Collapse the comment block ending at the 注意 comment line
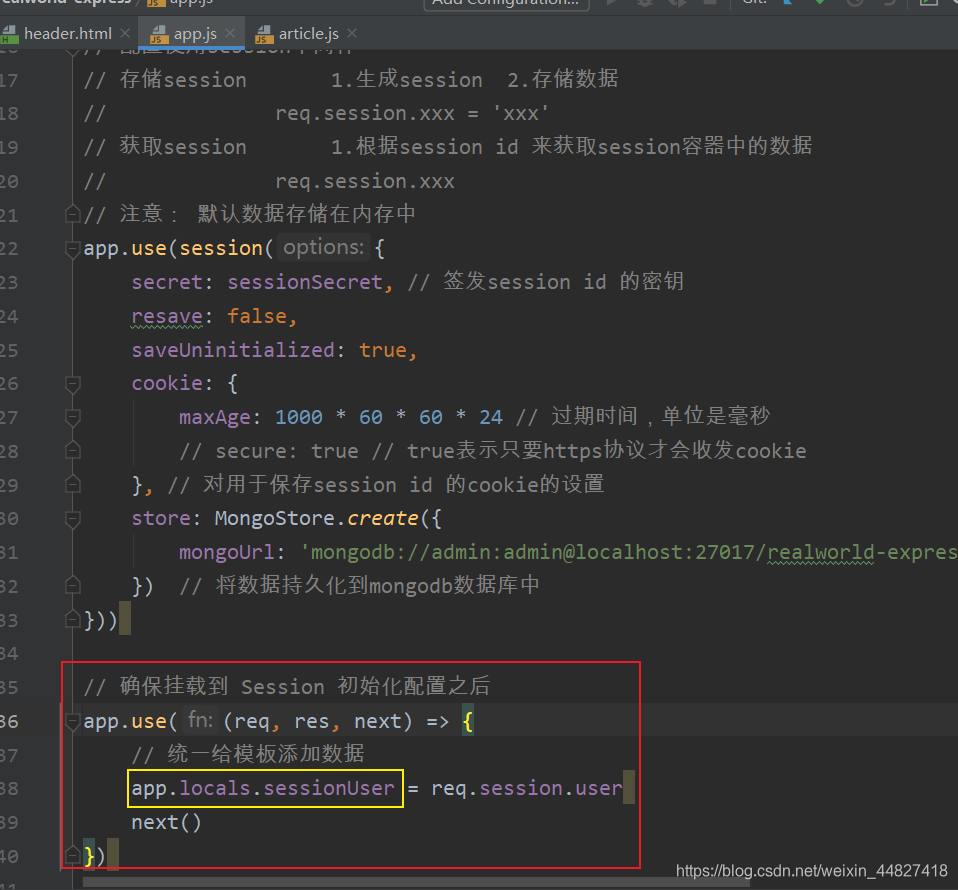Image resolution: width=958 pixels, height=890 pixels. (x=73, y=214)
